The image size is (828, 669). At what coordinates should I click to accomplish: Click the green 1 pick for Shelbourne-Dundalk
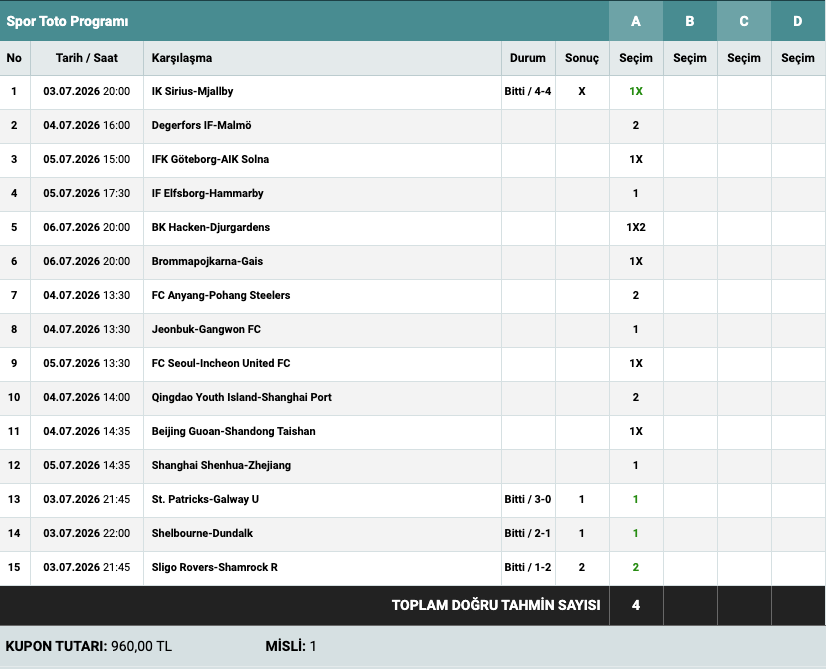coord(636,533)
